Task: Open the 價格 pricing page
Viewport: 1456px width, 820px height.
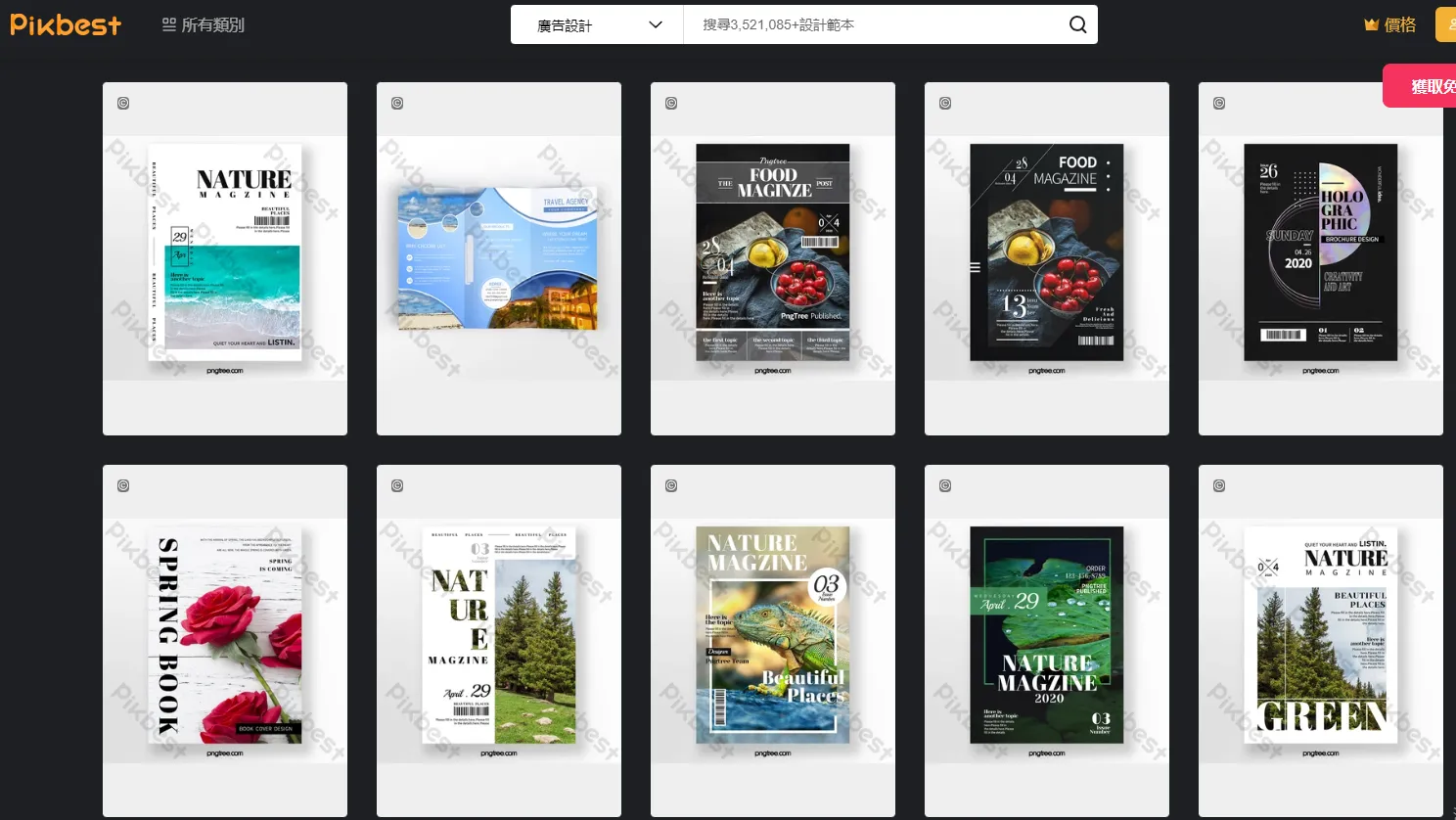Action: pos(1400,24)
